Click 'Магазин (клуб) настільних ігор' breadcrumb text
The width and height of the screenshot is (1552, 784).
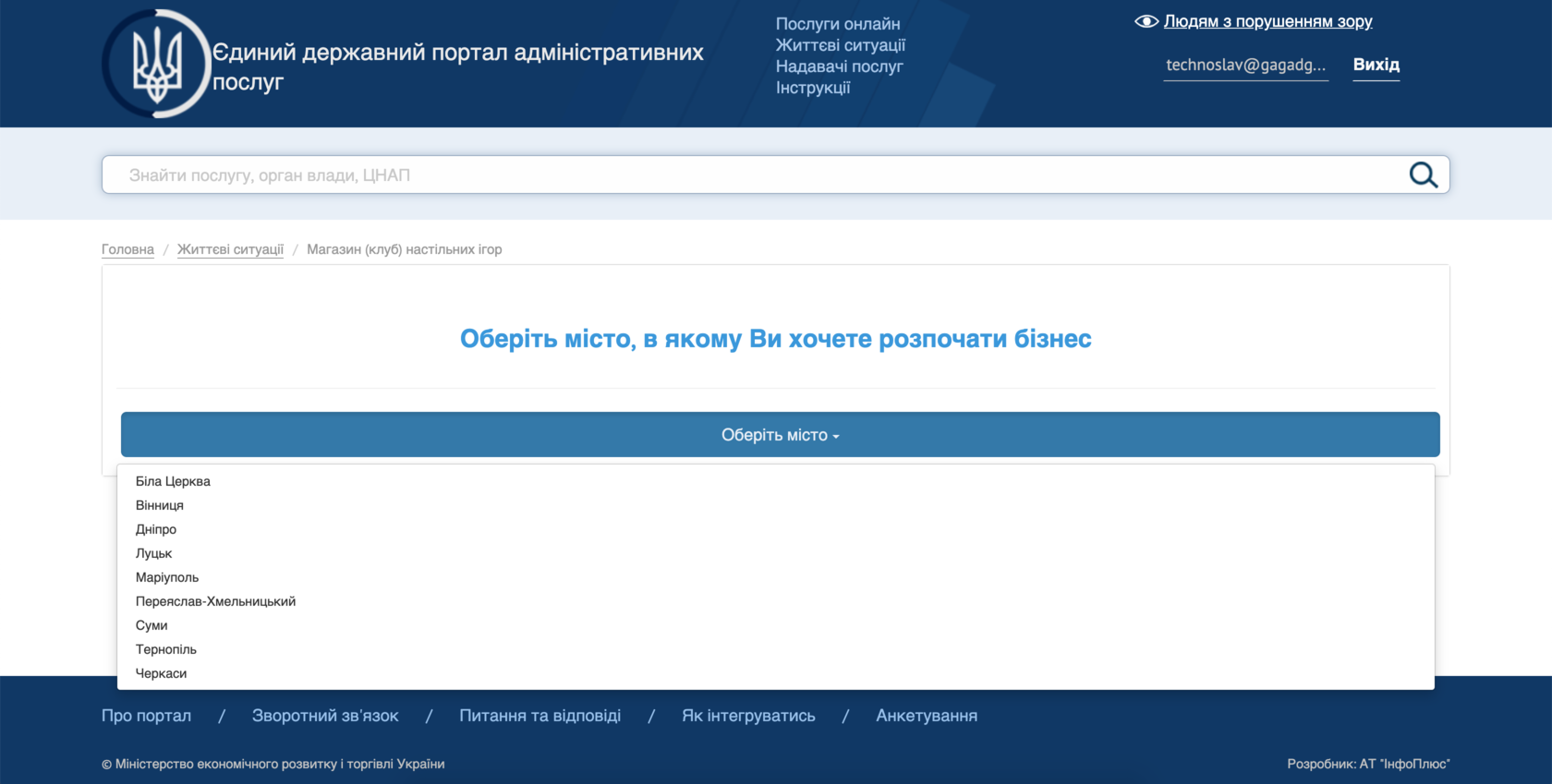405,249
